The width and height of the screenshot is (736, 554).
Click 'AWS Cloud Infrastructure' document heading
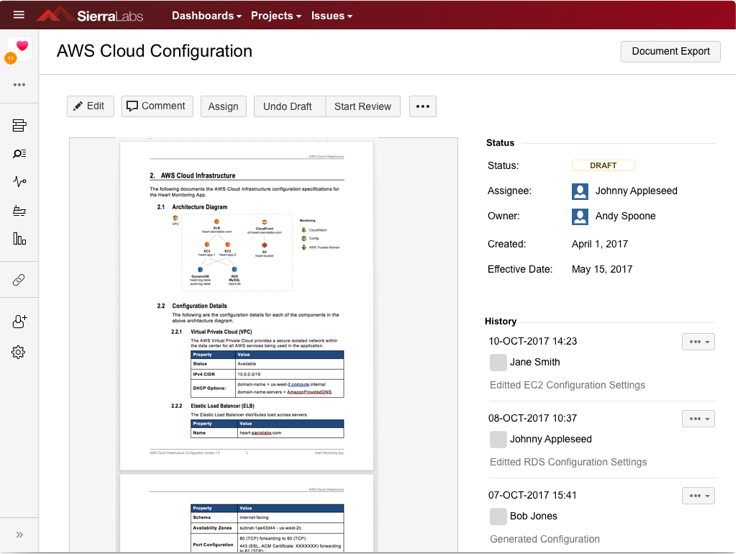click(198, 175)
